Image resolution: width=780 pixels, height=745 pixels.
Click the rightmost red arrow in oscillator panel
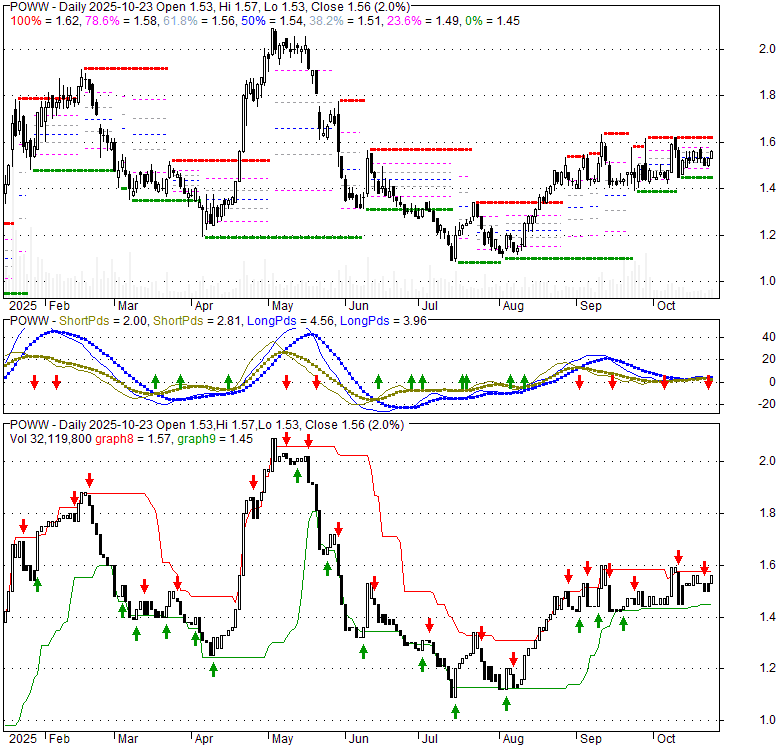tap(708, 381)
